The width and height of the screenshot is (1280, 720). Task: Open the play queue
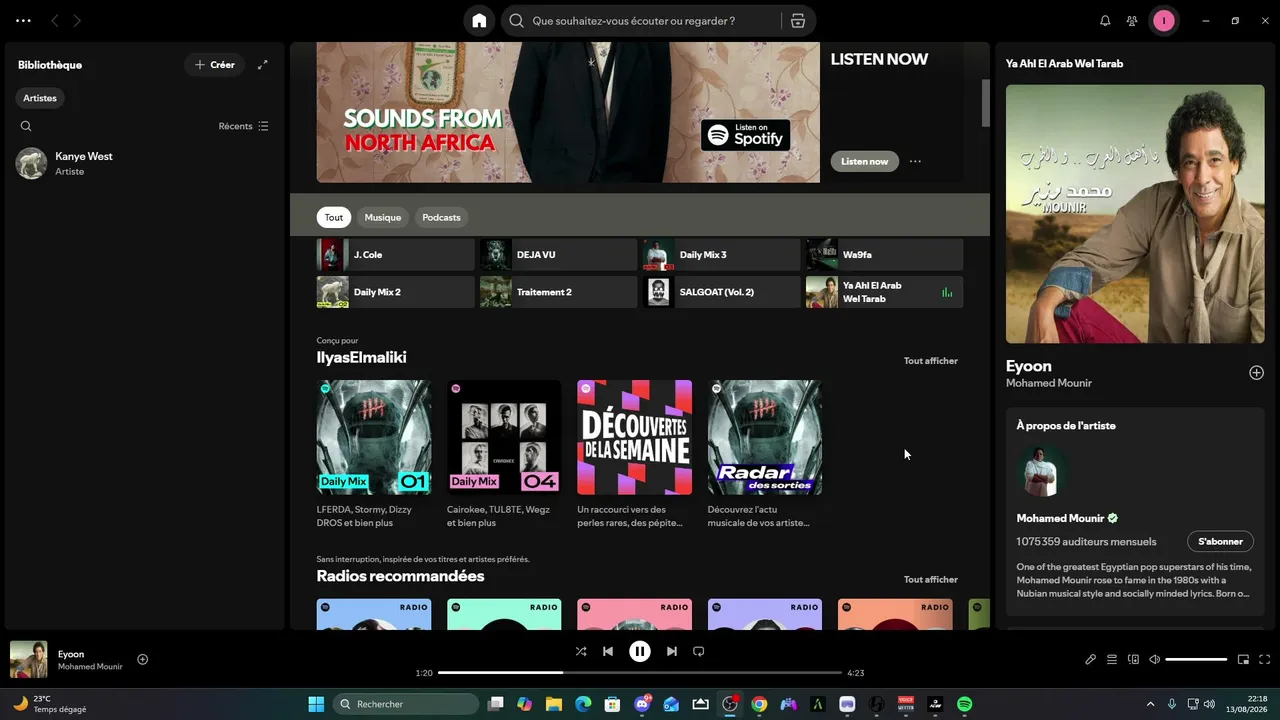pos(1112,659)
